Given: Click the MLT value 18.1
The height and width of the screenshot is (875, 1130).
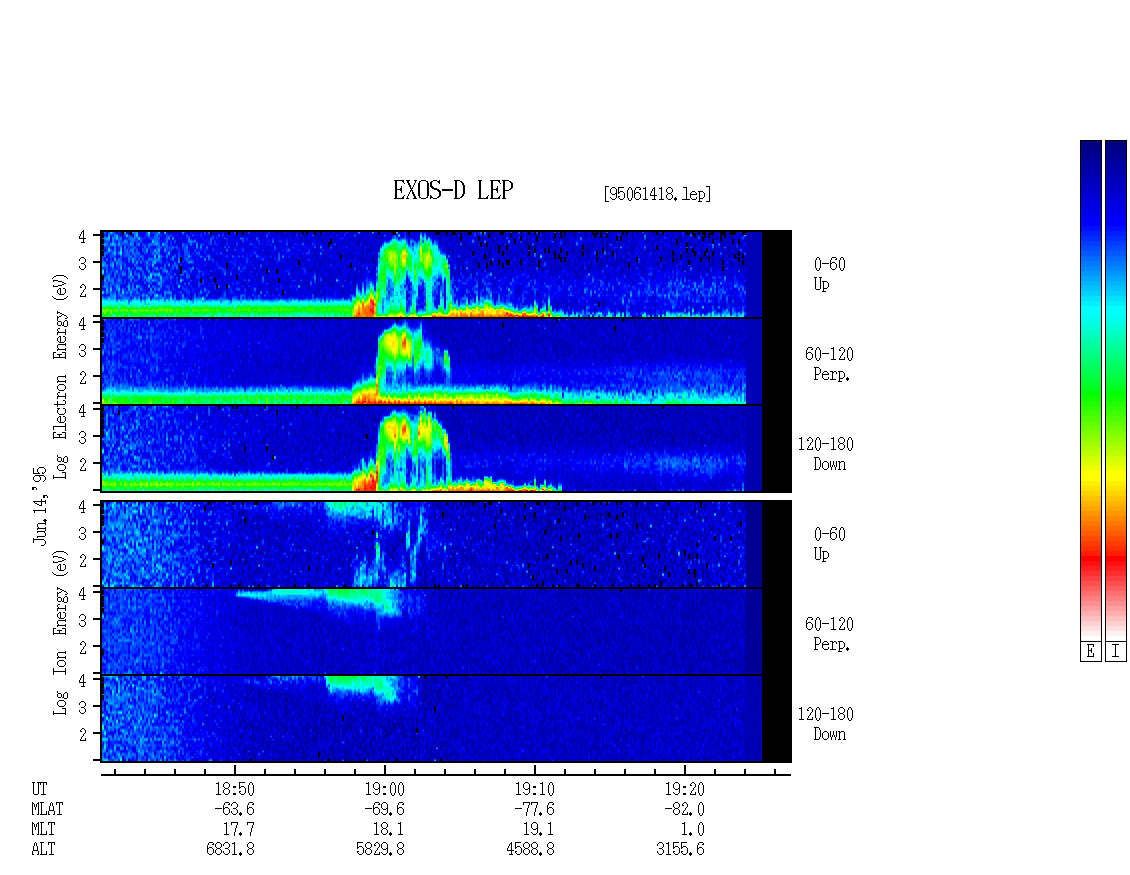Looking at the screenshot, I should [388, 830].
